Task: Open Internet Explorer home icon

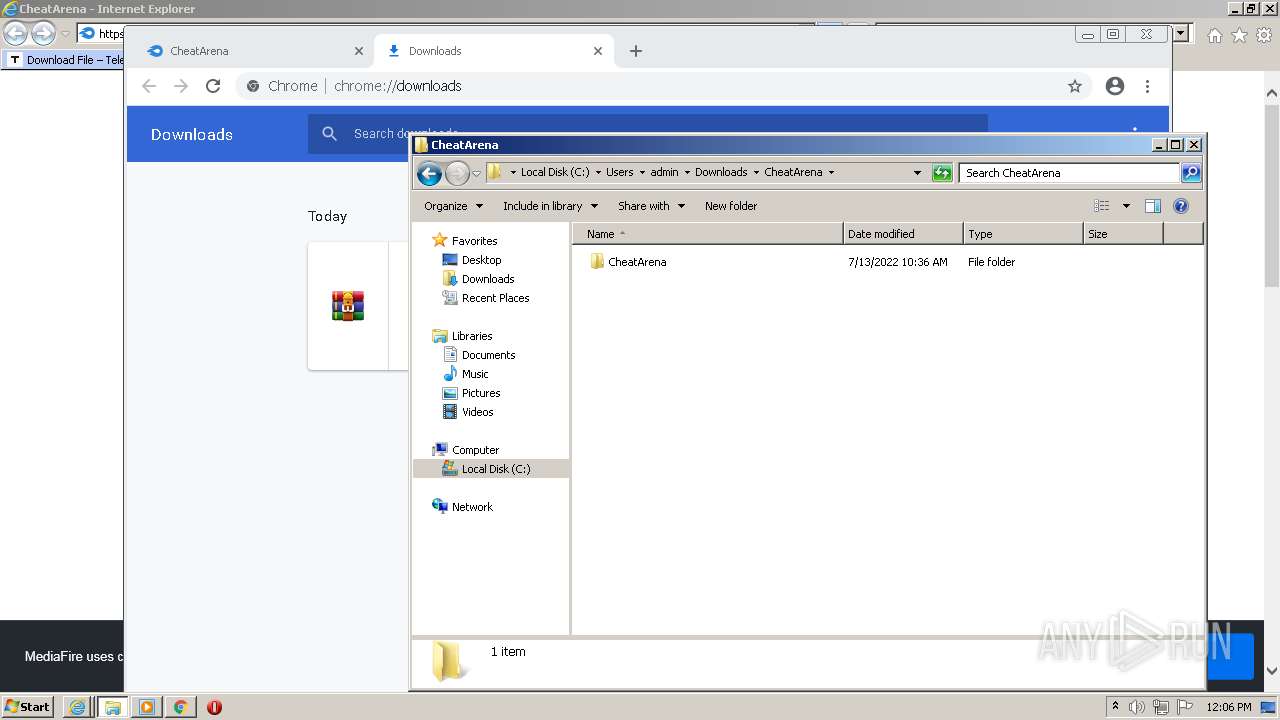Action: click(x=1214, y=35)
